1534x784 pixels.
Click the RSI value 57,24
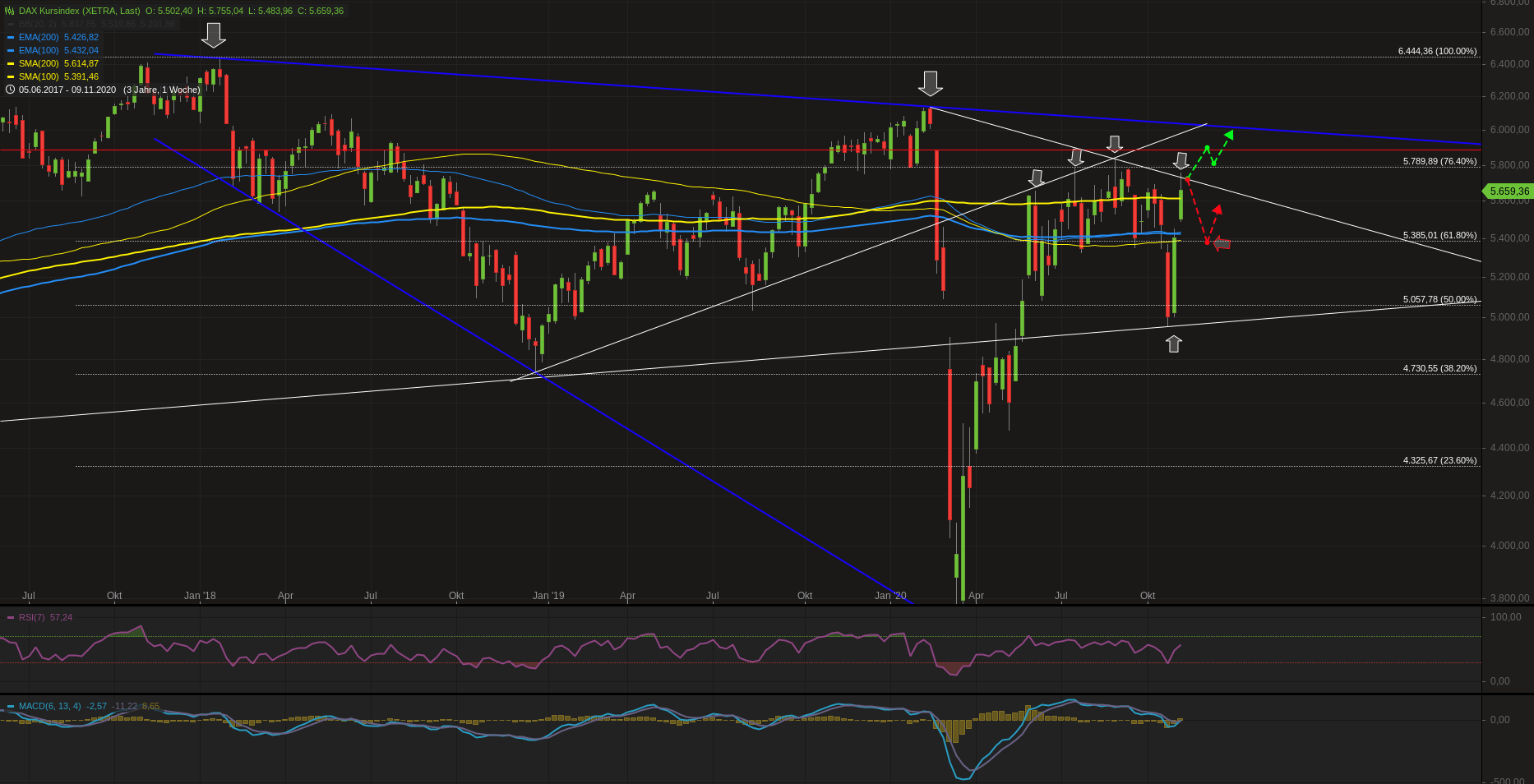tap(61, 617)
